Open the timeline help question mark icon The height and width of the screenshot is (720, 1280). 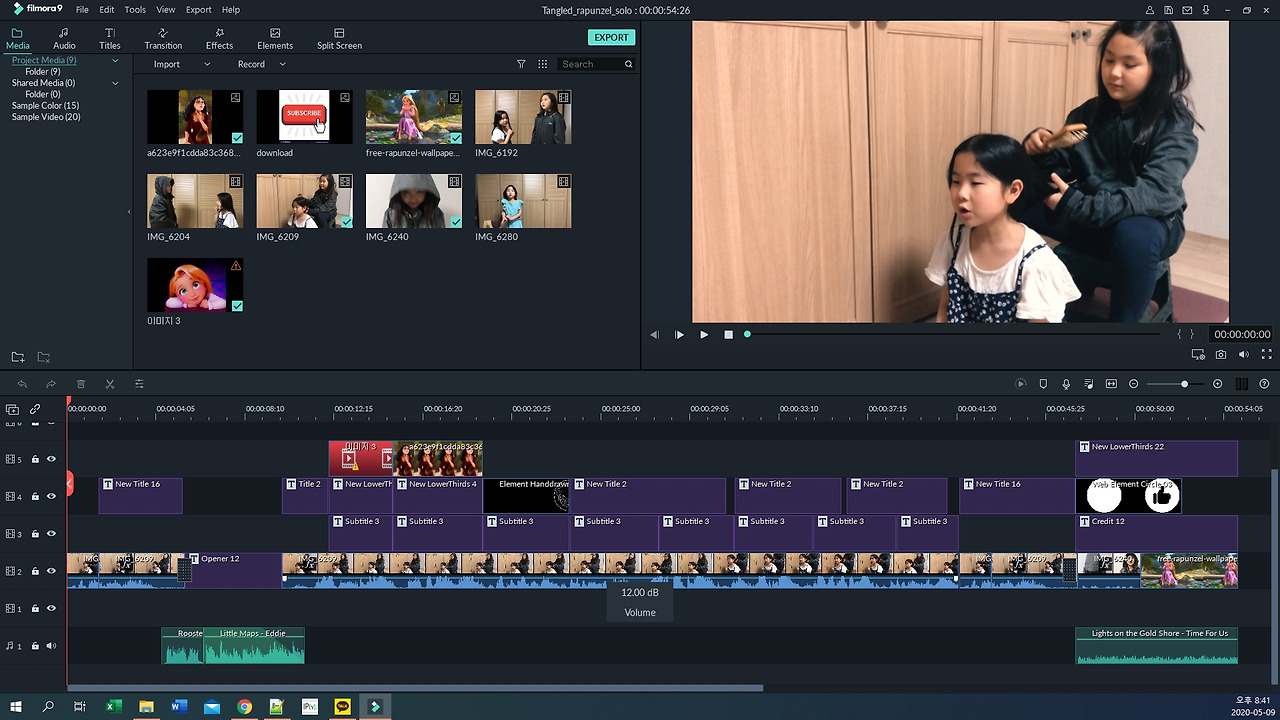pos(1264,384)
